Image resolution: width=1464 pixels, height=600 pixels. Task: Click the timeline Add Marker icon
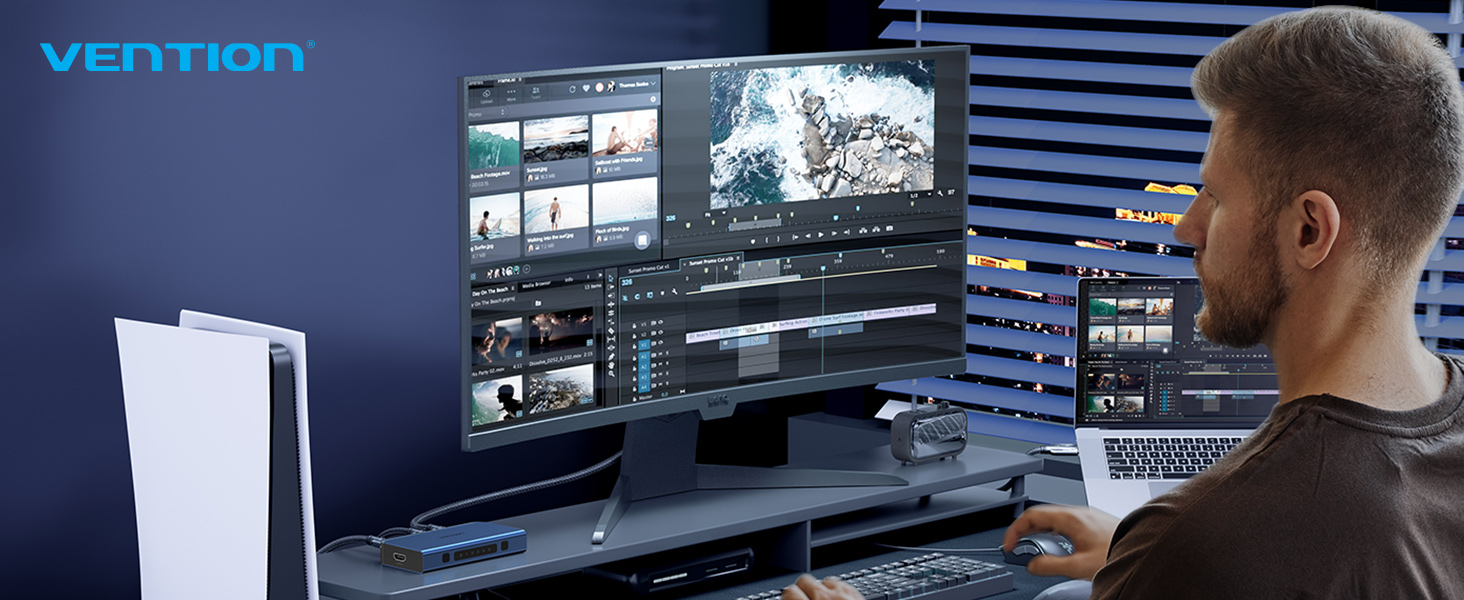tap(662, 293)
